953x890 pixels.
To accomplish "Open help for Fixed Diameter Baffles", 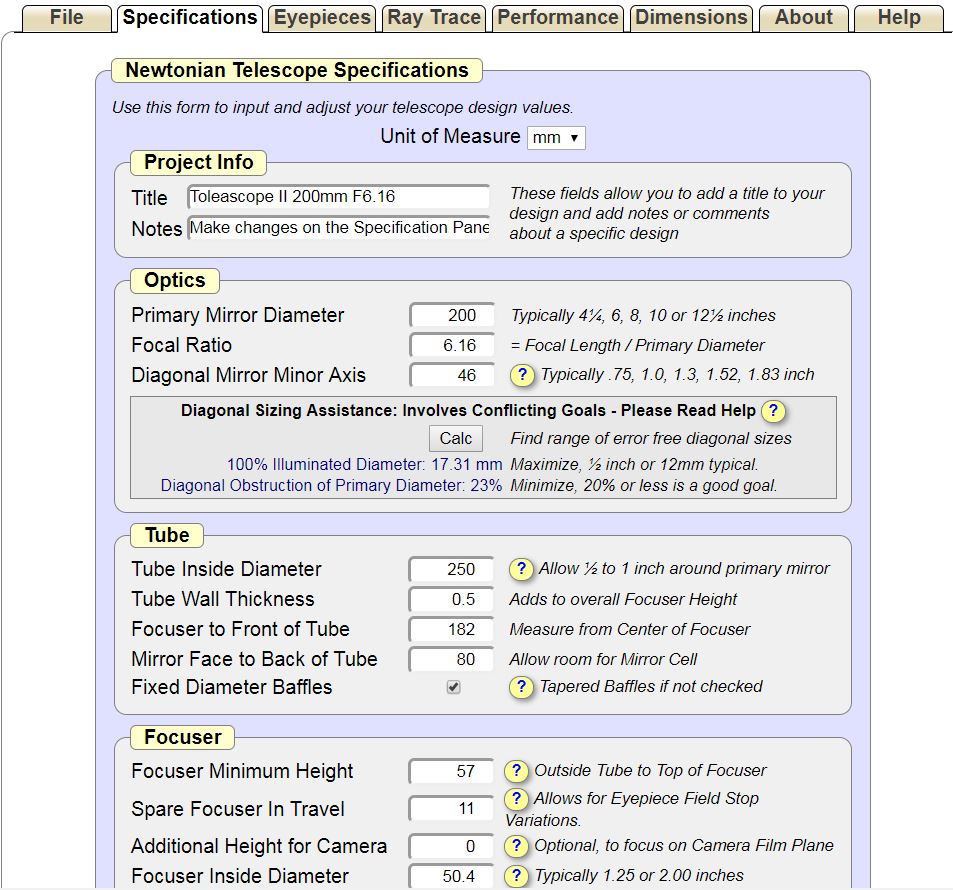I will coord(521,687).
